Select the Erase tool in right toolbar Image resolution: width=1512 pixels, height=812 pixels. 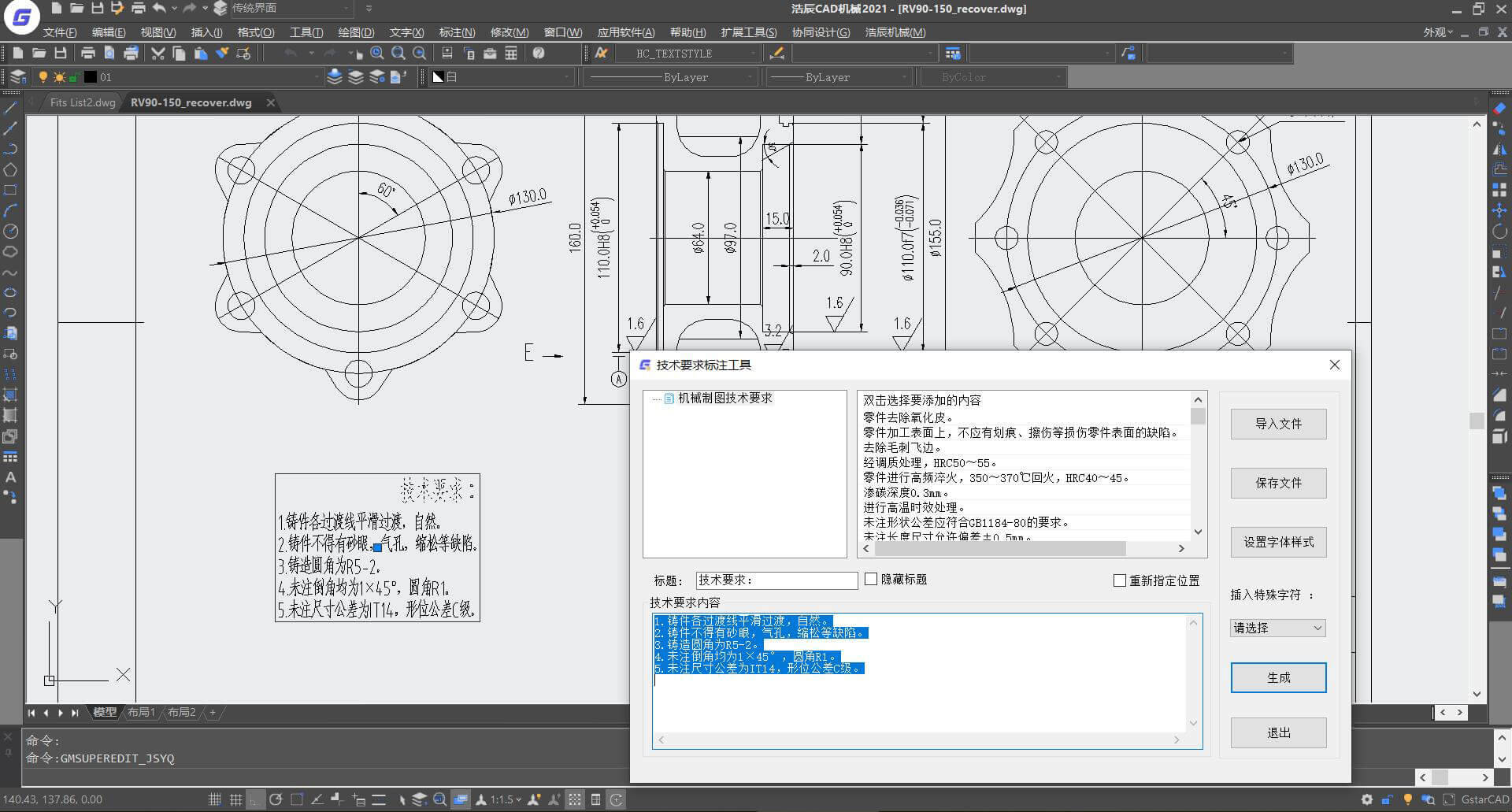click(x=1499, y=108)
